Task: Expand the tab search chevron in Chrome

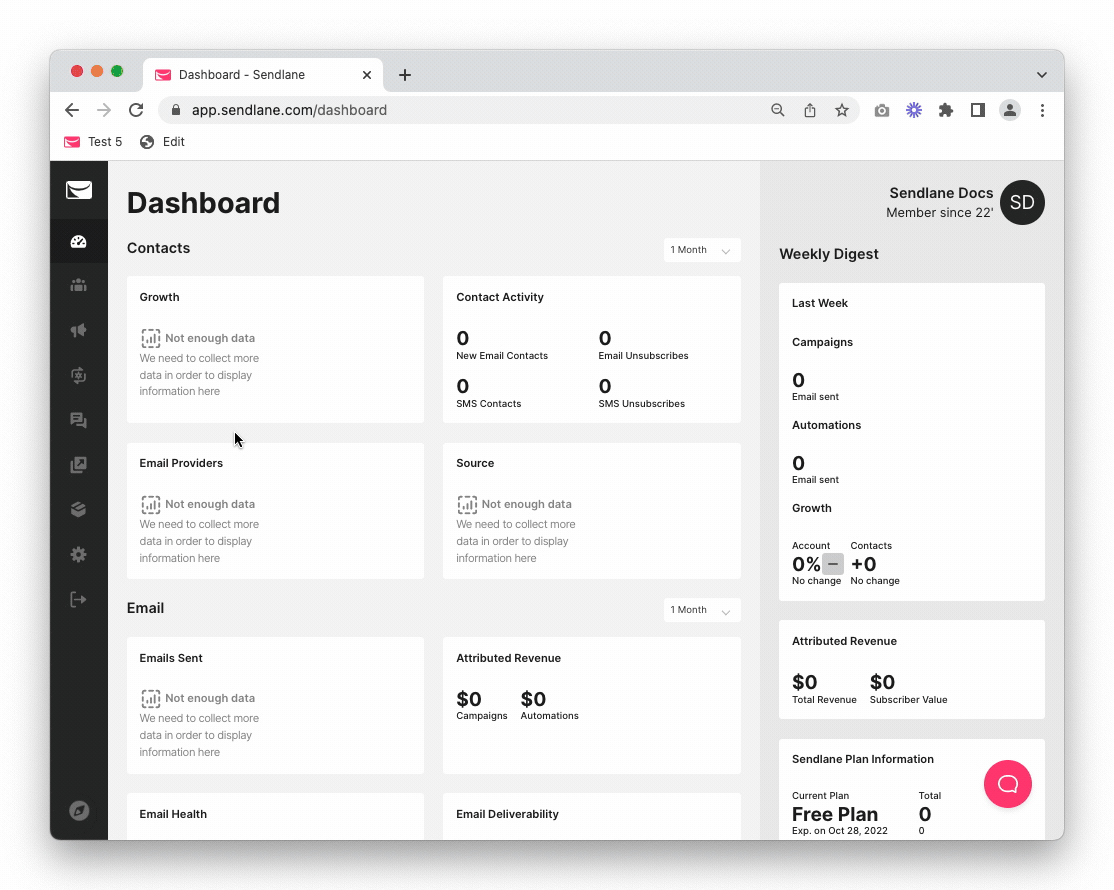Action: [x=1042, y=75]
